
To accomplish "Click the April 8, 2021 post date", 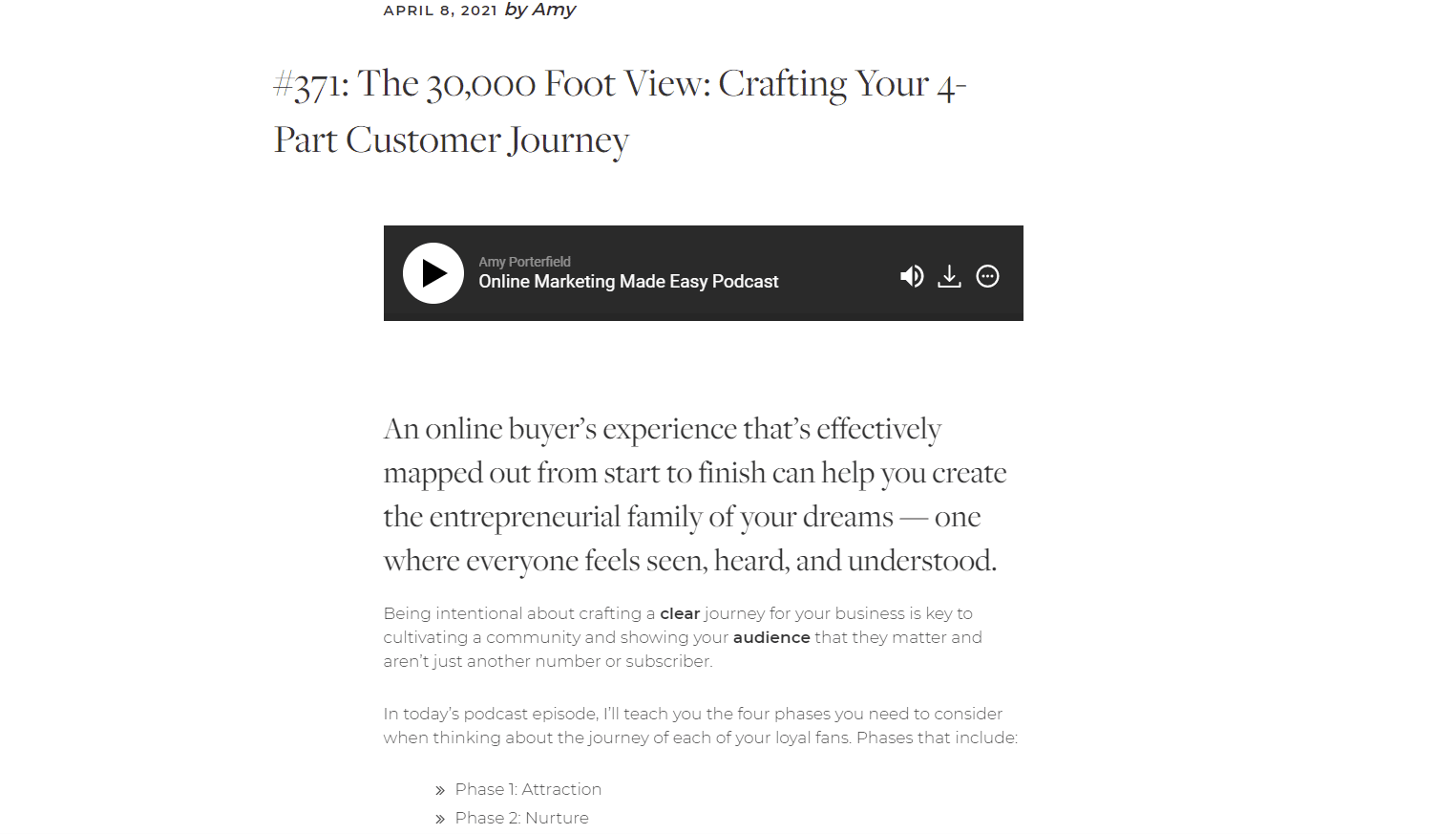I will 440,11.
